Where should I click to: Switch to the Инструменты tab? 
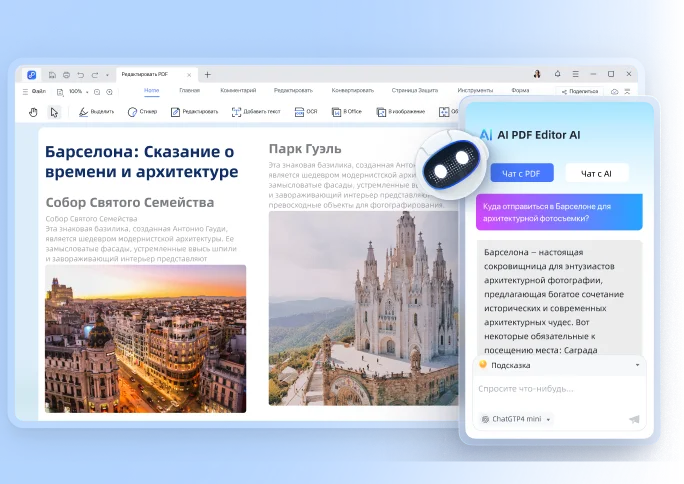(475, 90)
